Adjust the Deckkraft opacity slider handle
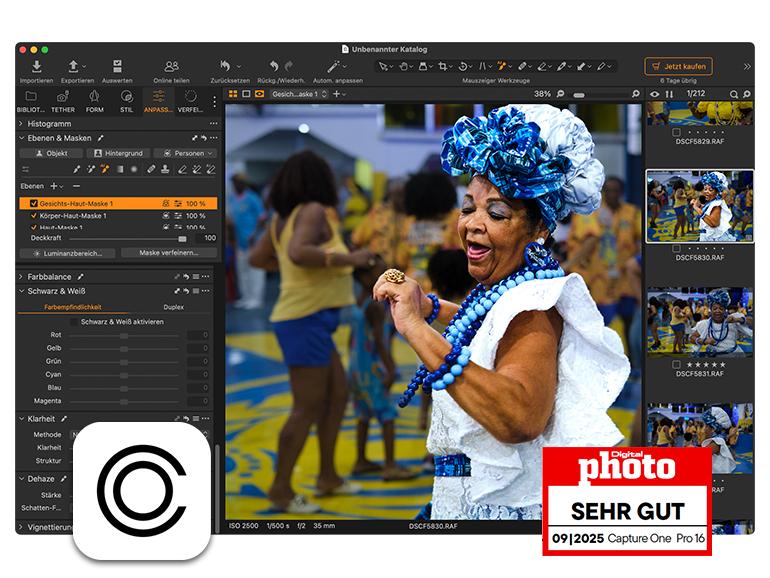Screen dimensions: 770x578 (182, 239)
